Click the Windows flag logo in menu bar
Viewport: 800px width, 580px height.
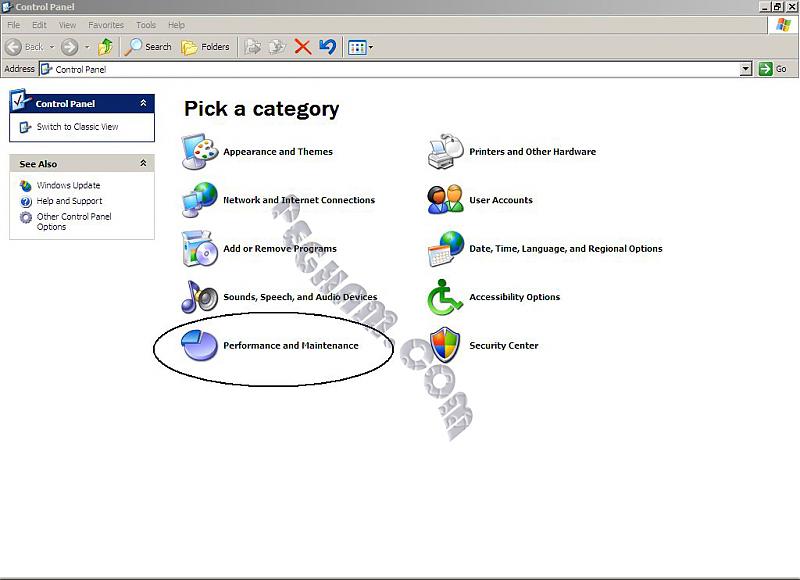783,24
